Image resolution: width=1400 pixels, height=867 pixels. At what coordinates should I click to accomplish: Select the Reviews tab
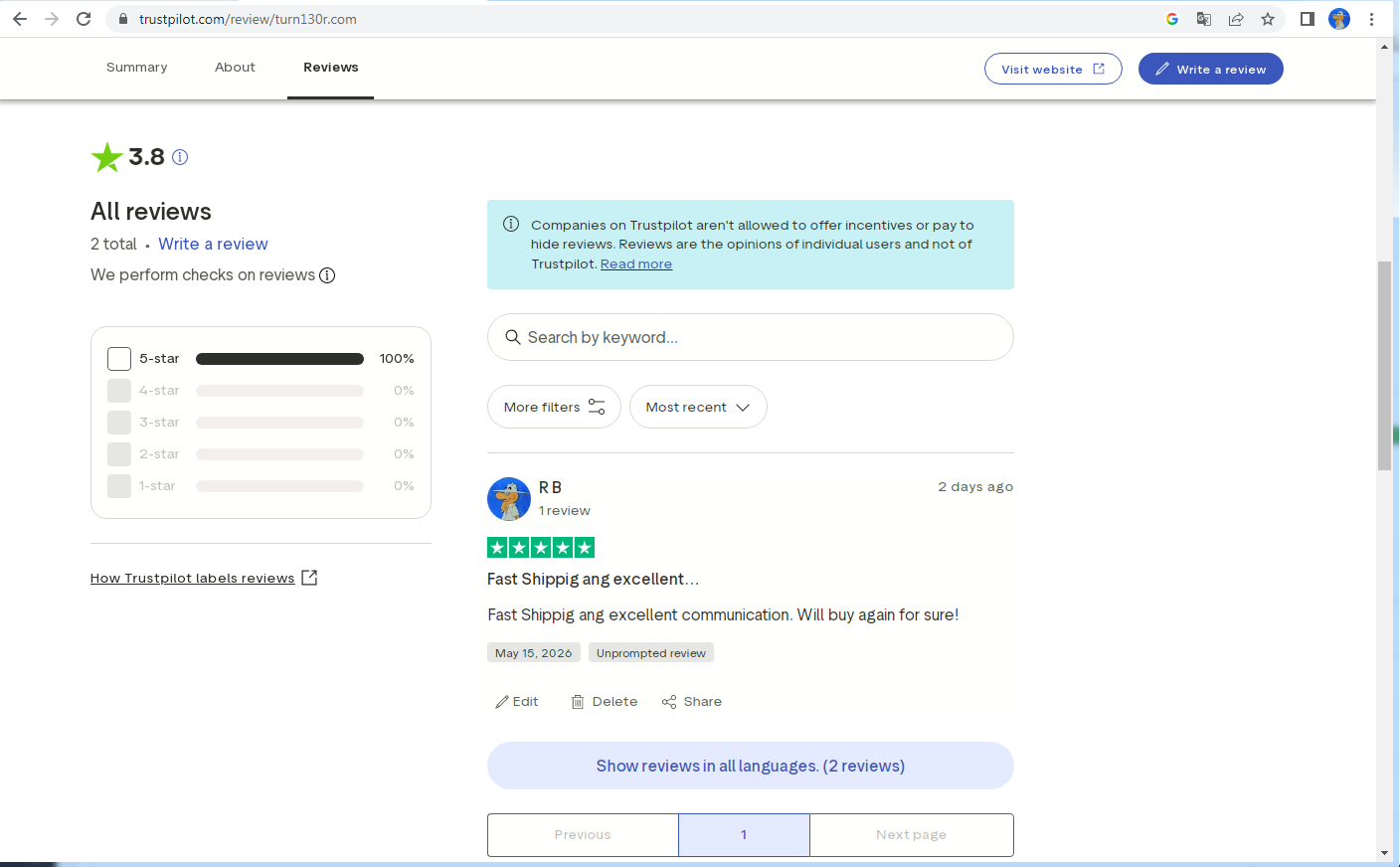[x=331, y=68]
